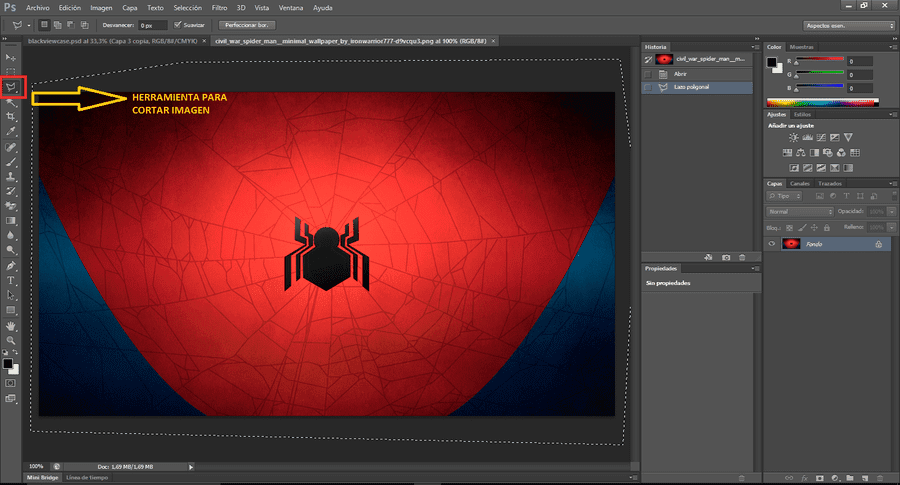Select the Polygonal Lasso tool

click(x=11, y=87)
